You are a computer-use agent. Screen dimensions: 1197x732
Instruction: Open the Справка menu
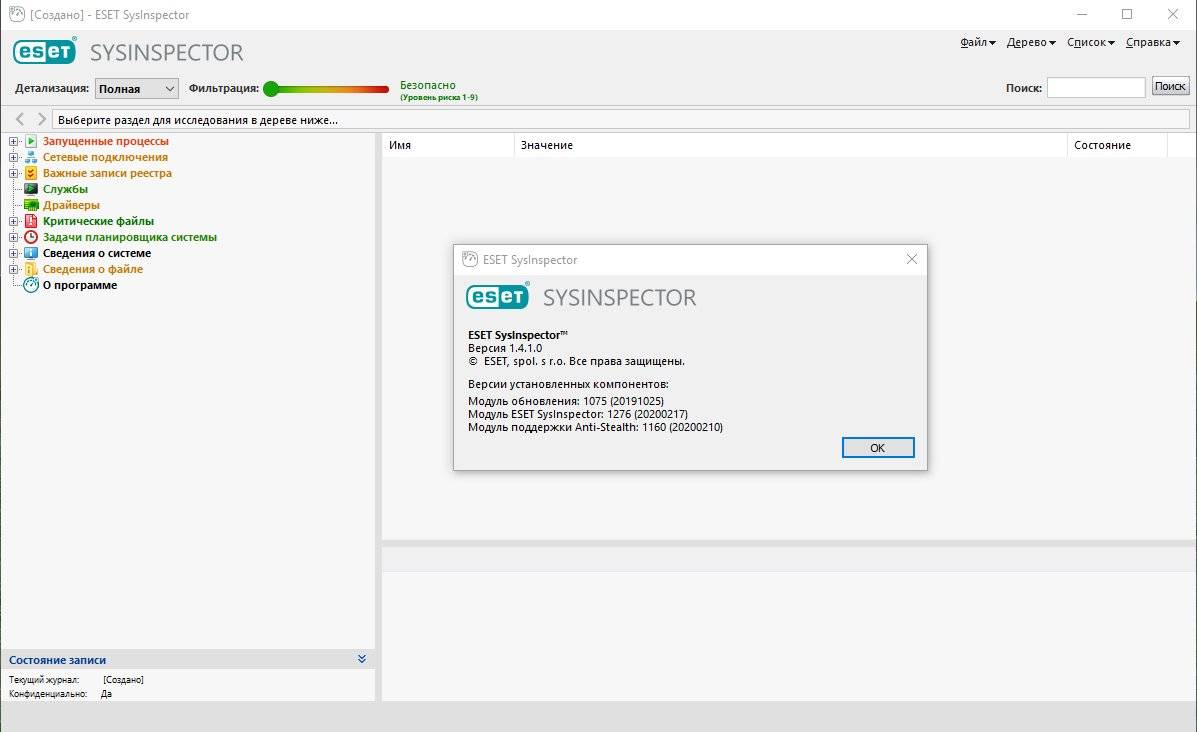coord(1153,43)
